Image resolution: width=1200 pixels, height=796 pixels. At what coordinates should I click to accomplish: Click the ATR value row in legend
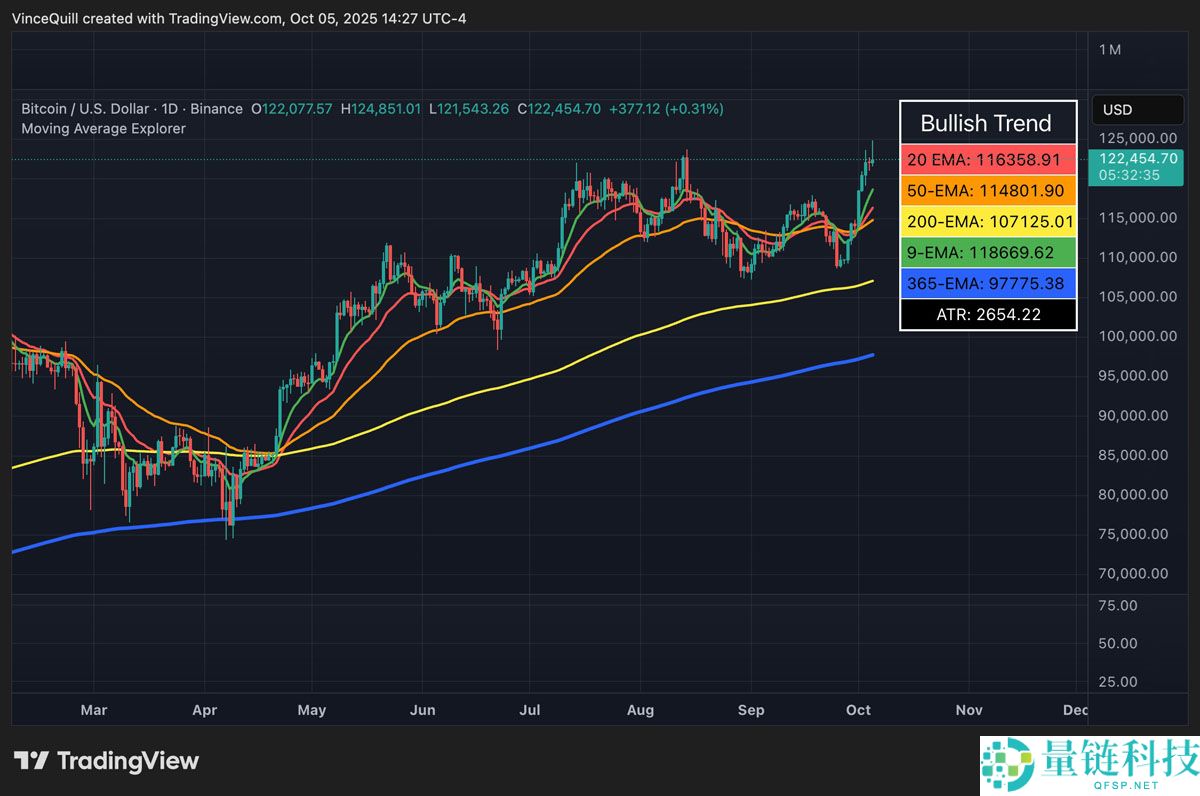coord(988,314)
